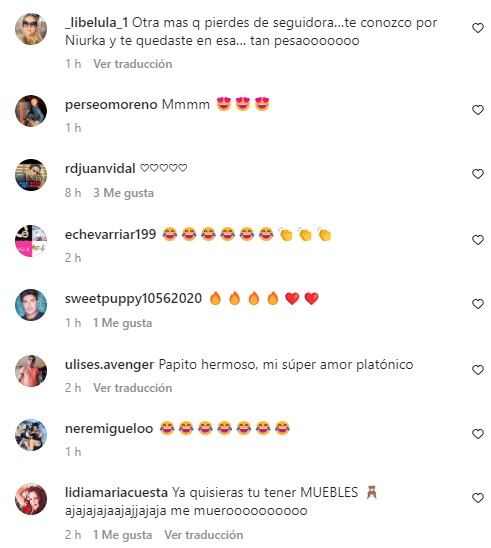The width and height of the screenshot is (491, 548).
Task: Open perseomoreno's avatar
Action: [x=31, y=111]
